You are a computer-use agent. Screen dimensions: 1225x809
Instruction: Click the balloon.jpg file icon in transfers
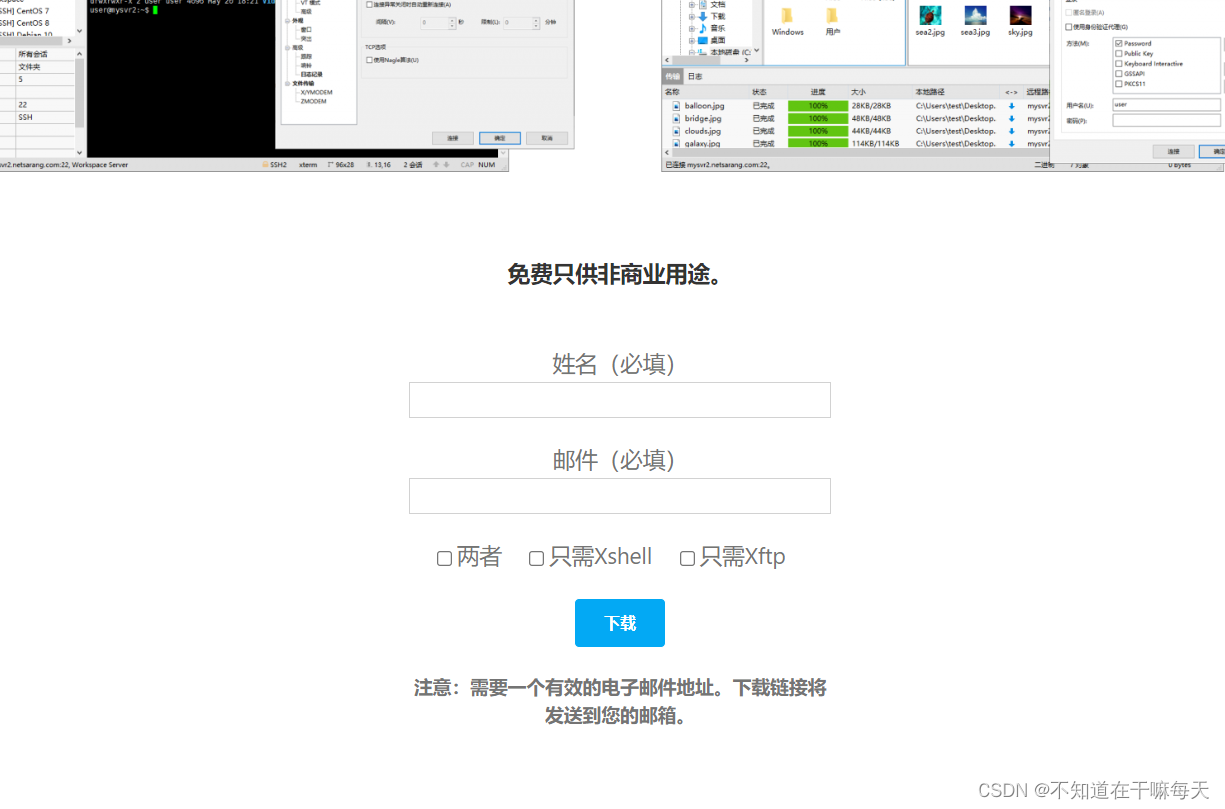[676, 105]
